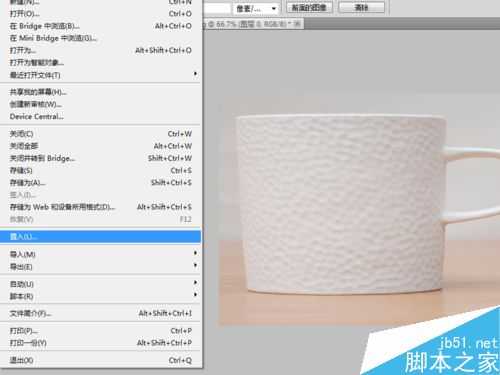
Task: Choose 存储为(A)... menu entry
Action: 100,183
